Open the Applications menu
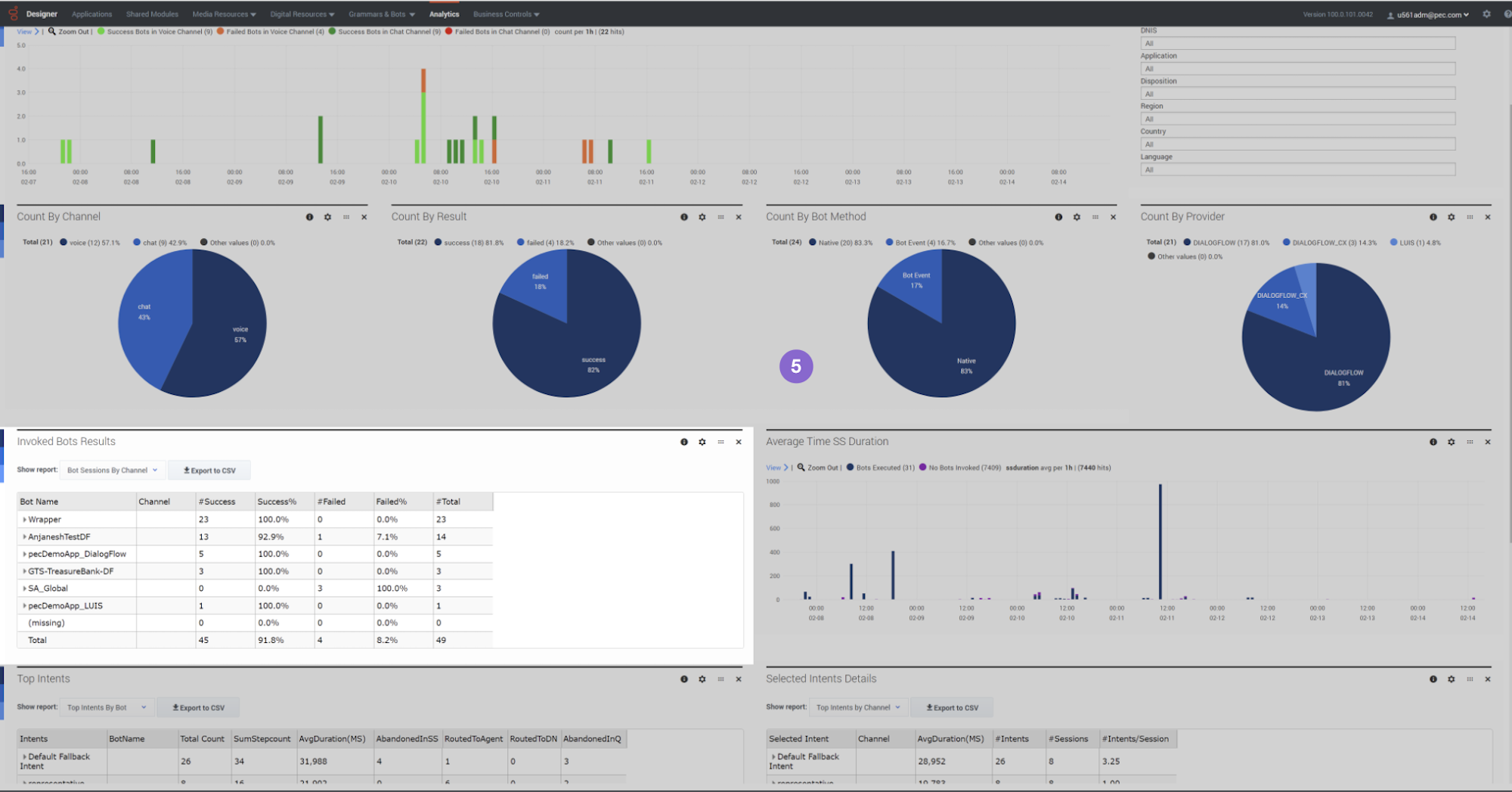Image resolution: width=1512 pixels, height=792 pixels. pos(91,14)
